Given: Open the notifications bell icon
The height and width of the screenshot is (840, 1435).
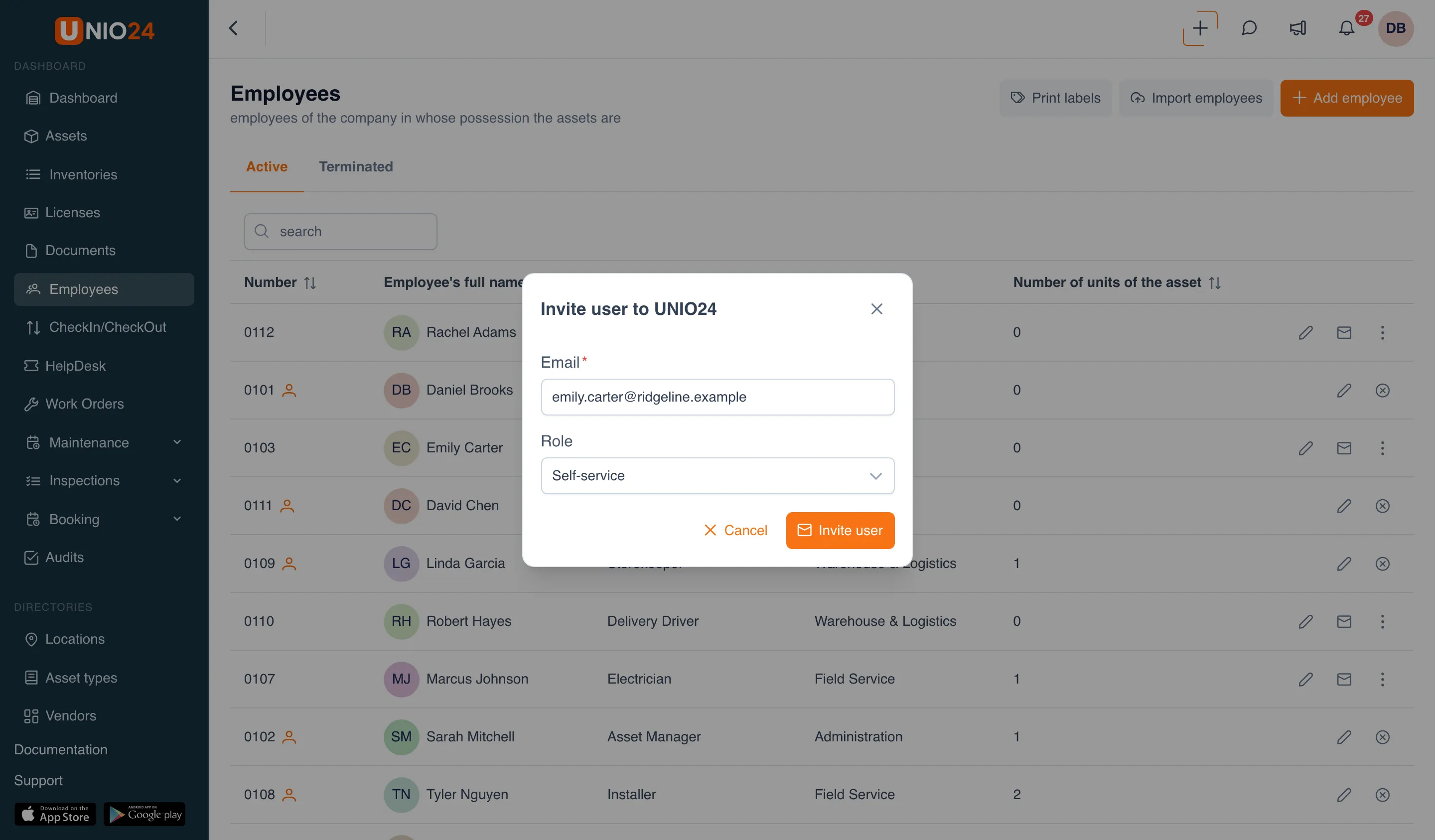Looking at the screenshot, I should 1346,28.
